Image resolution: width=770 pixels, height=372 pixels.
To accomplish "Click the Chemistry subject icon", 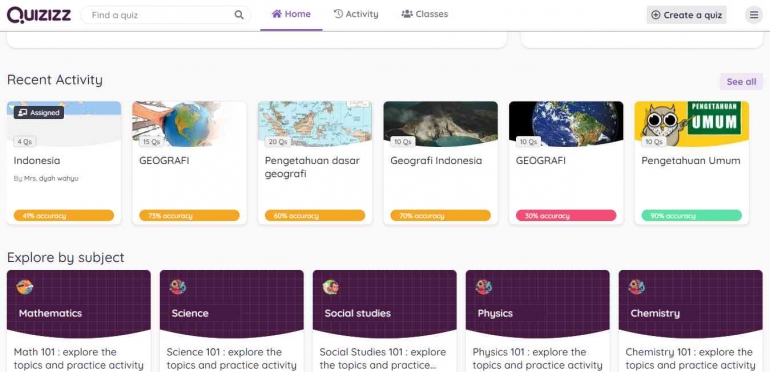I will point(637,287).
